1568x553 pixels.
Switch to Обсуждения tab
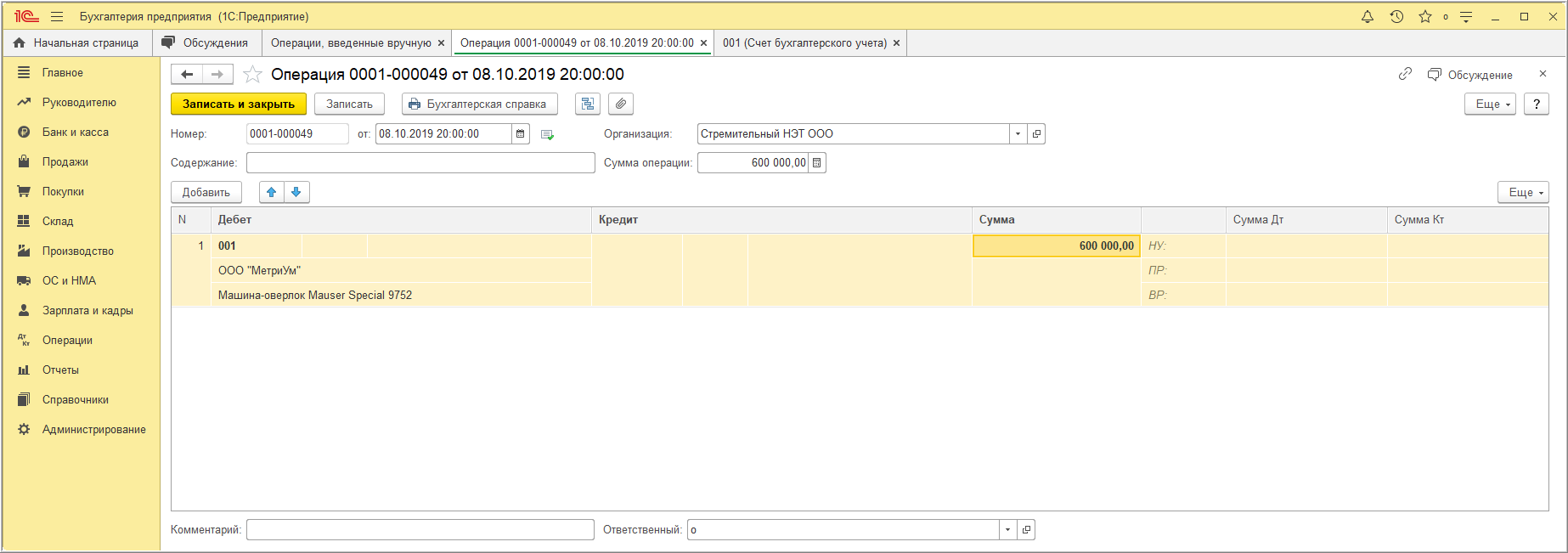coord(206,42)
